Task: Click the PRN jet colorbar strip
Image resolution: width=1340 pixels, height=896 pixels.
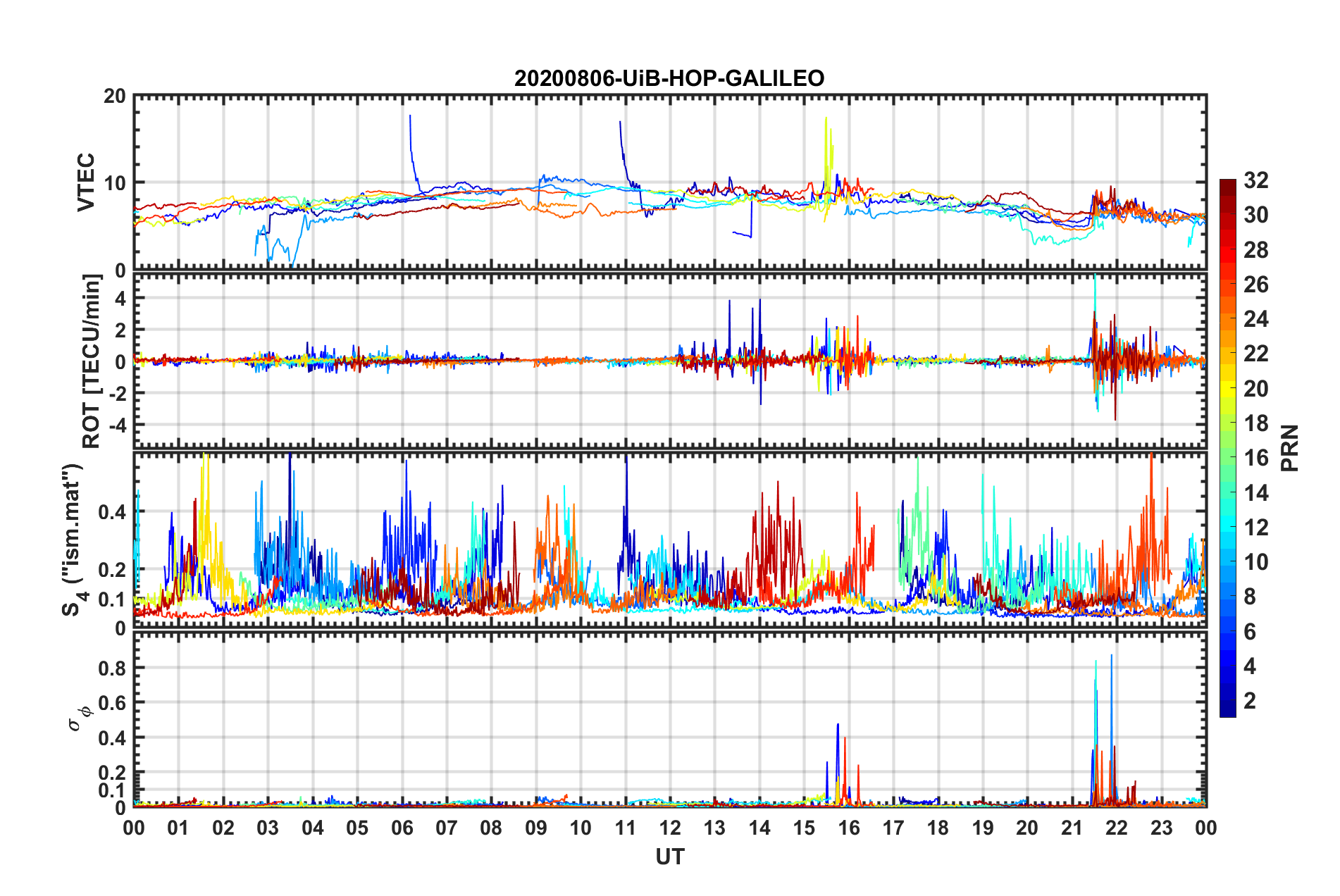Action: click(1227, 448)
